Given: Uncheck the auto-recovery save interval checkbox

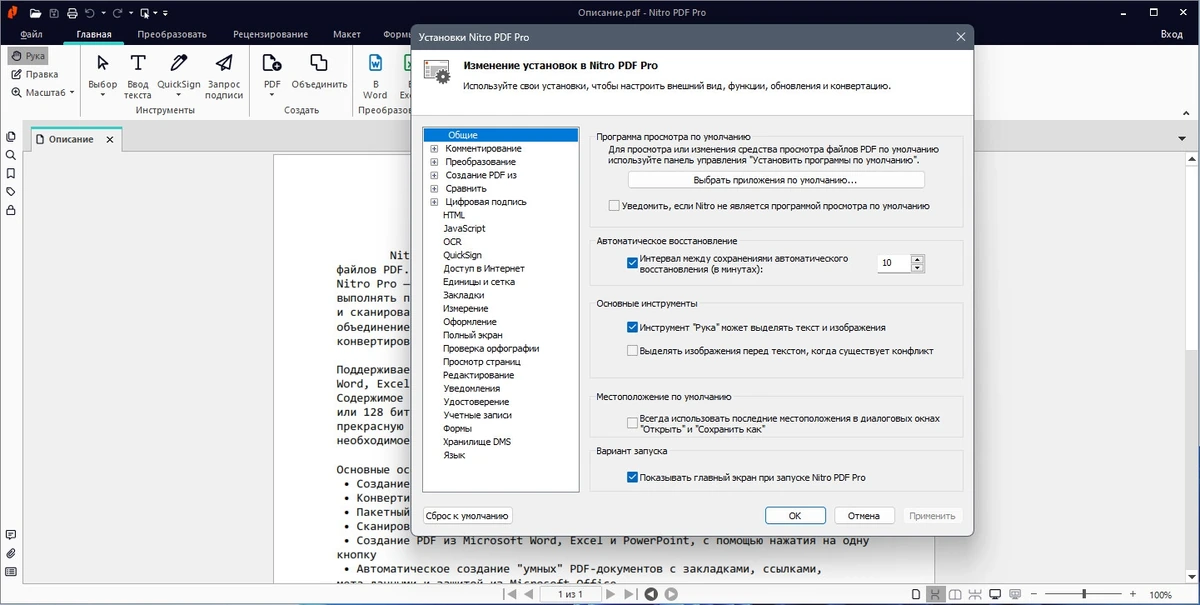Looking at the screenshot, I should [x=632, y=263].
